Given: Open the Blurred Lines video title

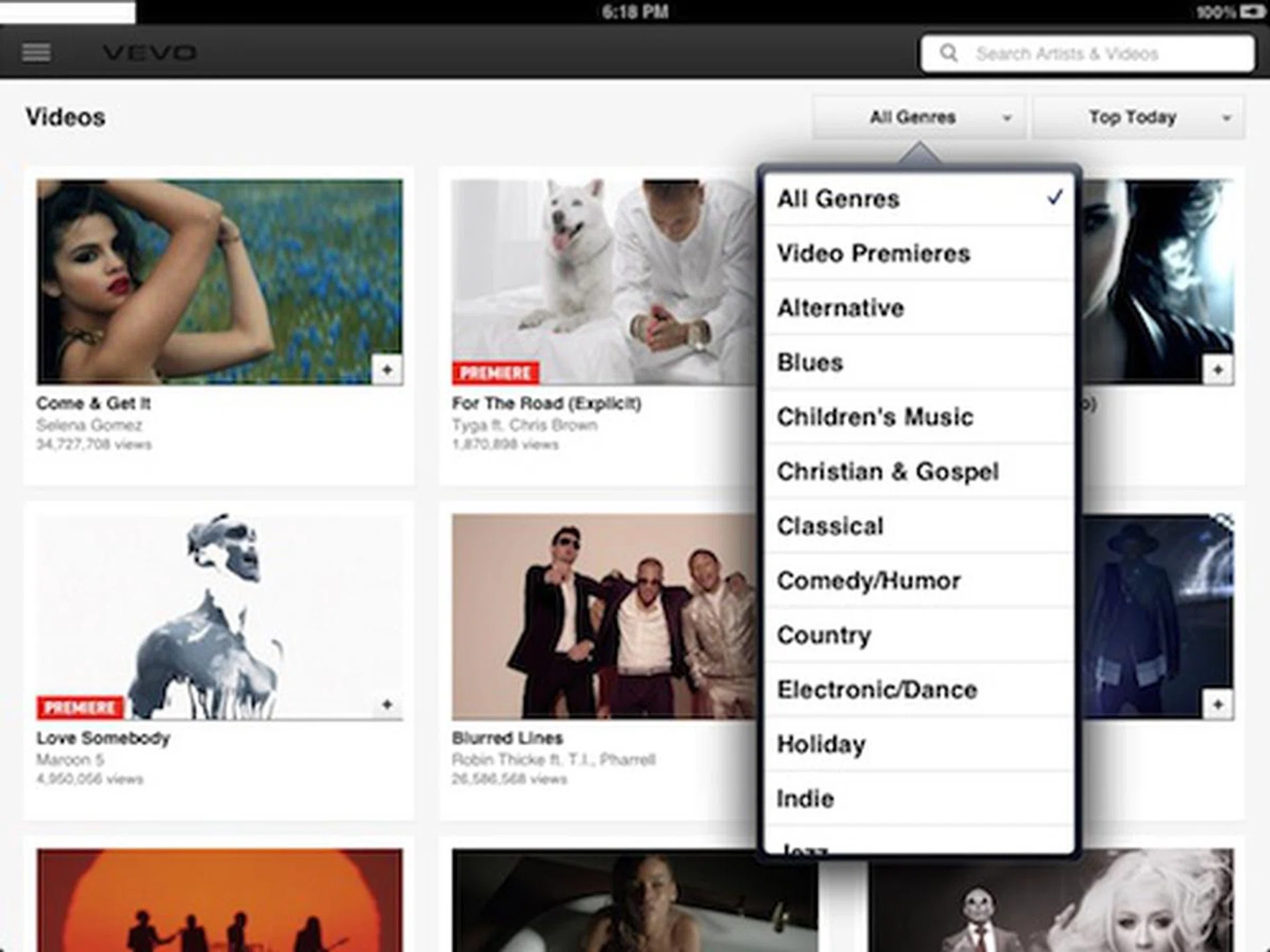Looking at the screenshot, I should click(507, 738).
